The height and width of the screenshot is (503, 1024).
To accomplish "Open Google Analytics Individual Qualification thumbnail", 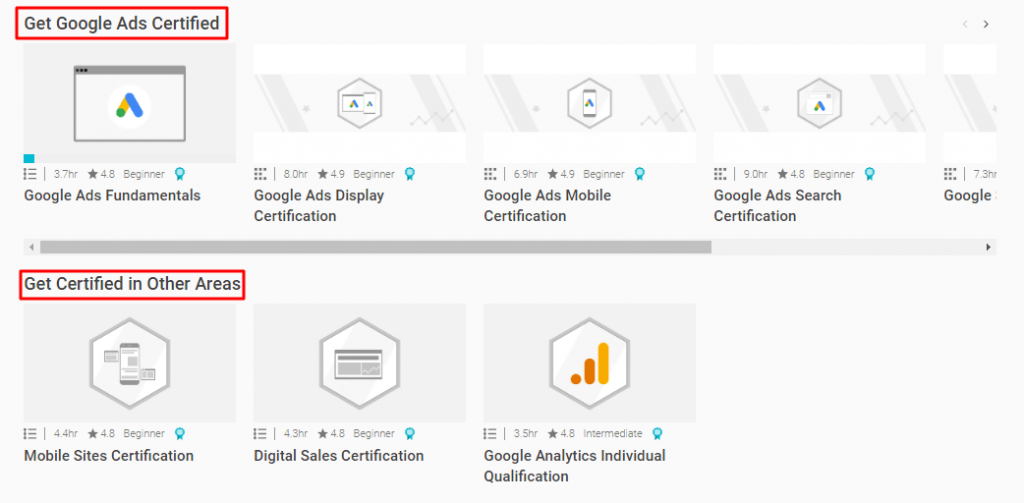I will click(x=589, y=363).
